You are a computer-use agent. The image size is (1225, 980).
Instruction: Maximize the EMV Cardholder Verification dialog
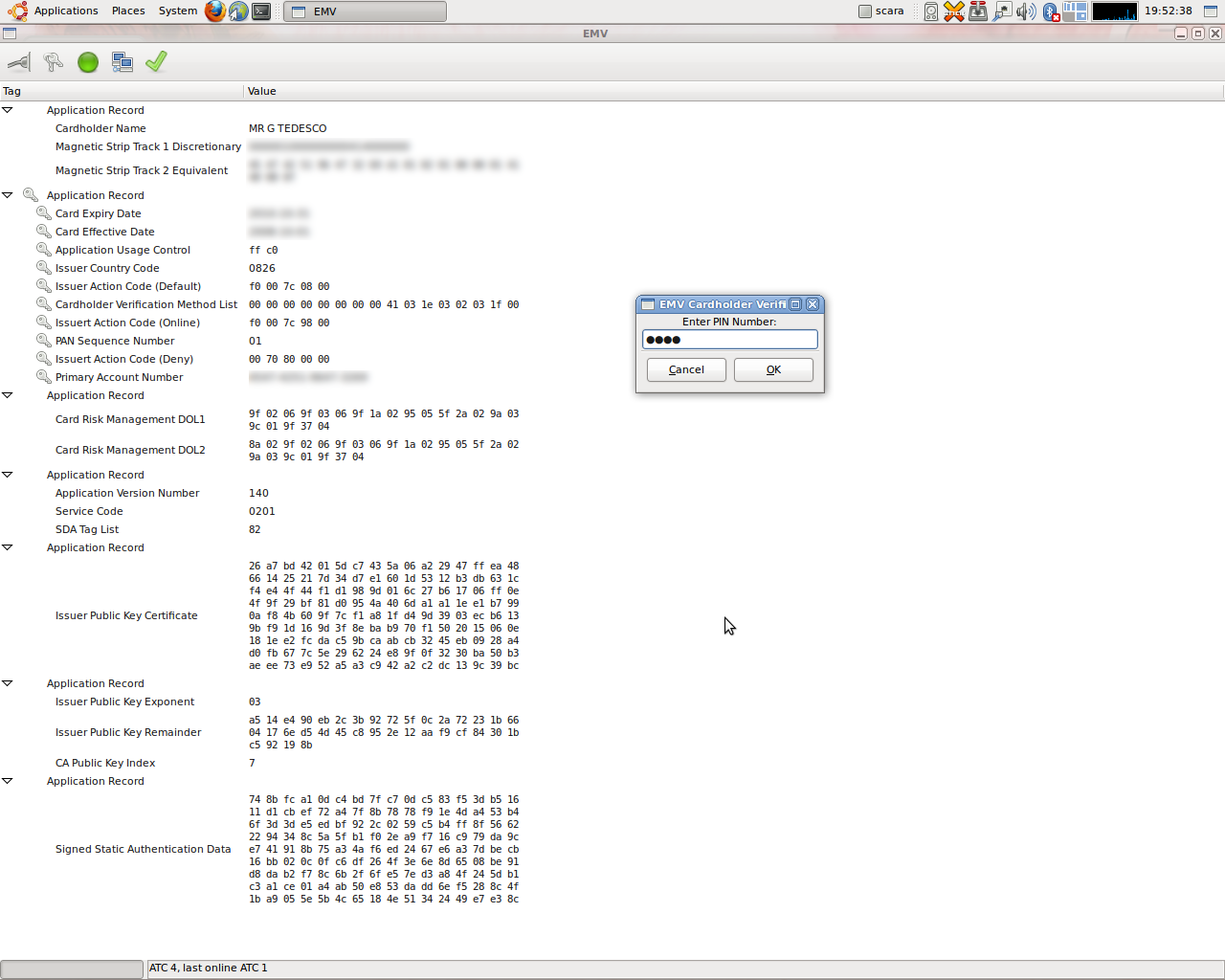[x=795, y=304]
